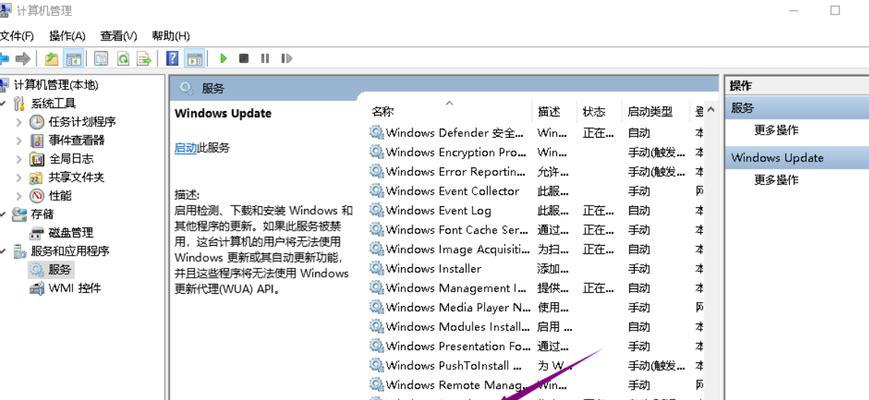Screen dimensions: 869x400
Task: Open the 查看(V) menu
Action: pyautogui.click(x=119, y=36)
